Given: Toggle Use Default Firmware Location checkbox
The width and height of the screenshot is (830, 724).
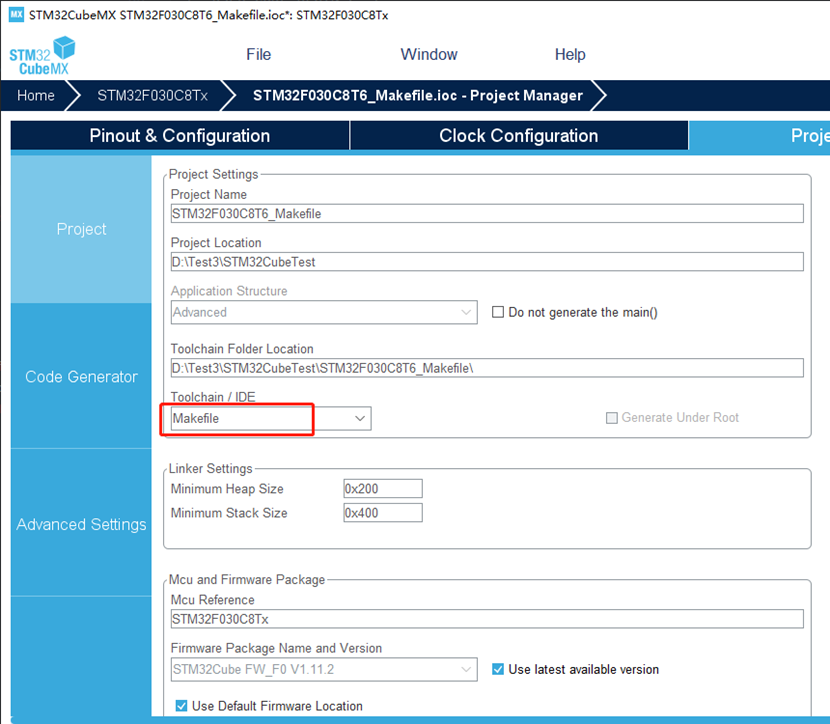Looking at the screenshot, I should pos(181,706).
